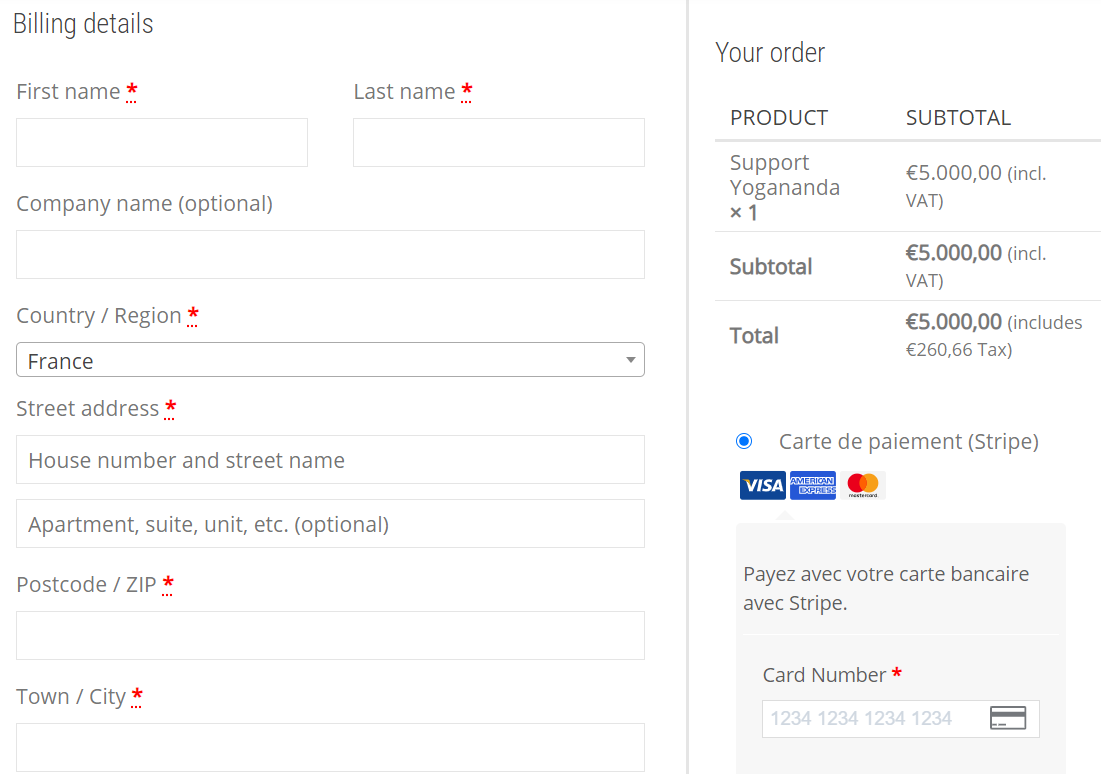Click the American Express logo

pyautogui.click(x=812, y=485)
